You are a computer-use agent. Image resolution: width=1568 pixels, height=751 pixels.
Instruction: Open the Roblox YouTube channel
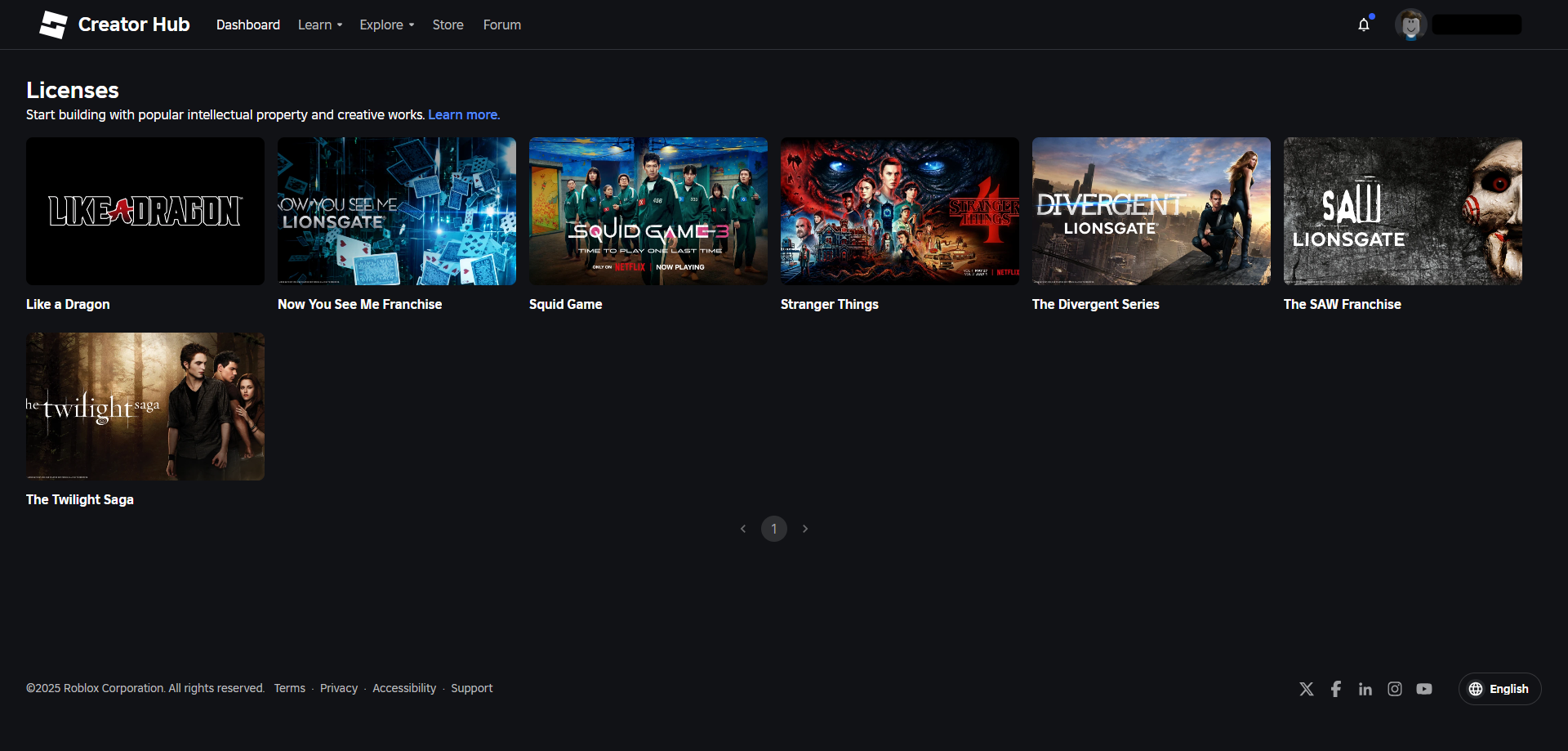1424,689
